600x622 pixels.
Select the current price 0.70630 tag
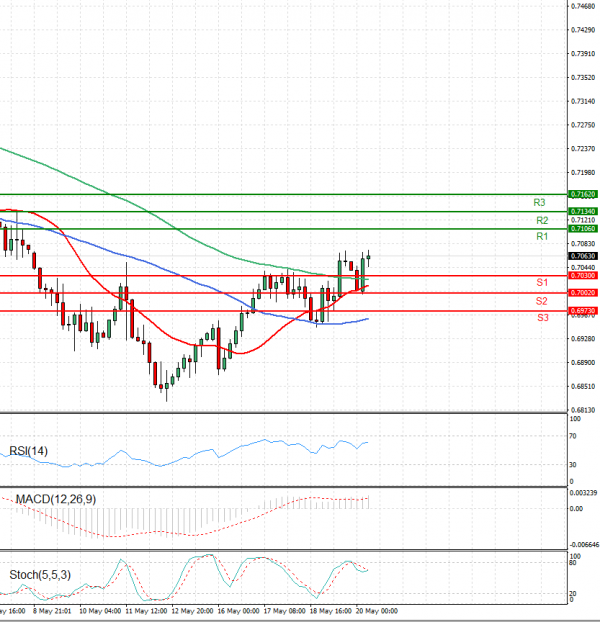coord(583,256)
